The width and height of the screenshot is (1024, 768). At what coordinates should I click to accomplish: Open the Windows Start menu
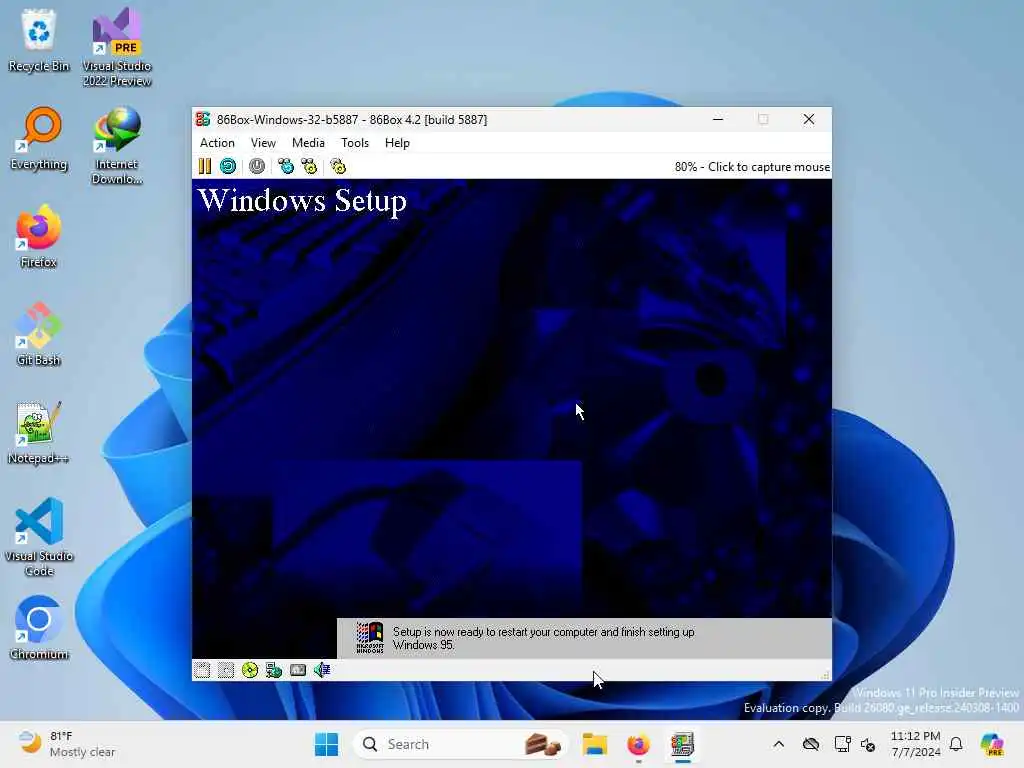(327, 744)
